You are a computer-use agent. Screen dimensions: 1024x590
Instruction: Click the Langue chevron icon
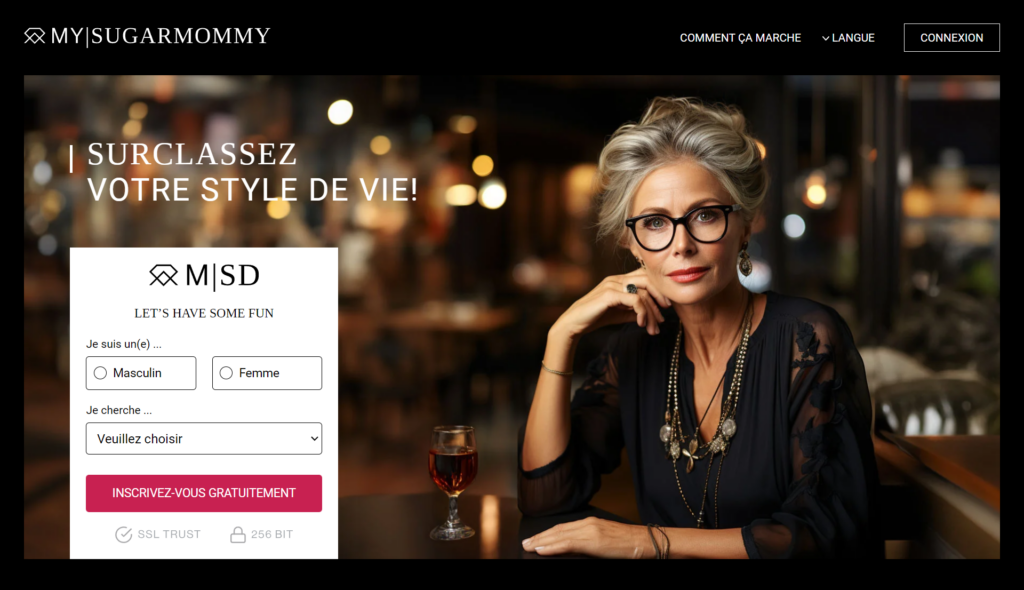click(x=825, y=39)
